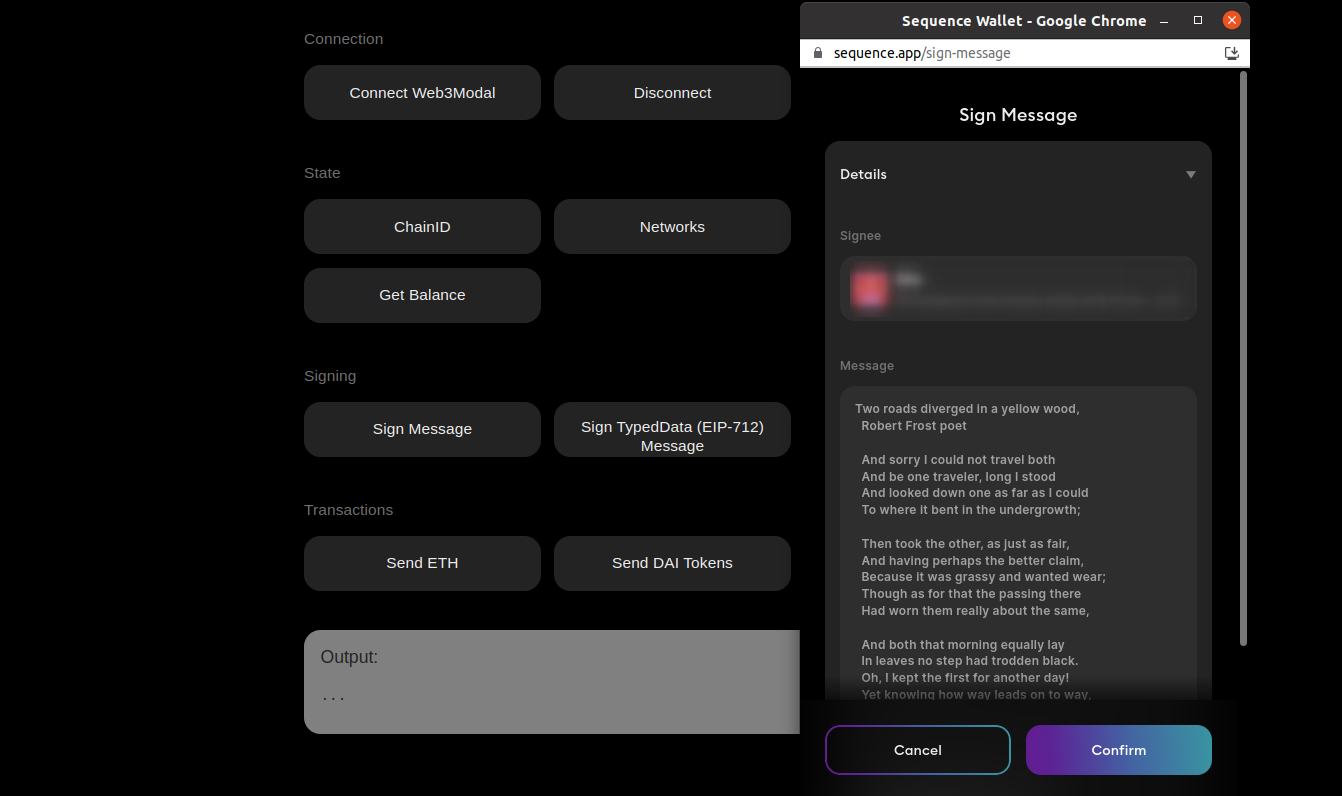Click the install app icon in address bar
The height and width of the screenshot is (796, 1342).
point(1232,53)
